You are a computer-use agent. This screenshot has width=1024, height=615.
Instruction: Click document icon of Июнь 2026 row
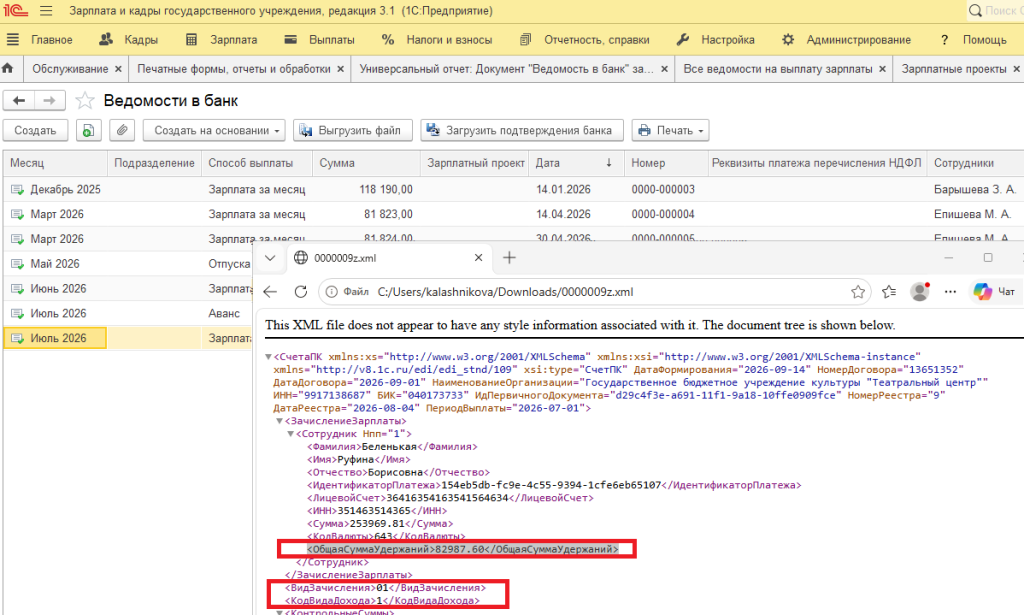coord(17,289)
